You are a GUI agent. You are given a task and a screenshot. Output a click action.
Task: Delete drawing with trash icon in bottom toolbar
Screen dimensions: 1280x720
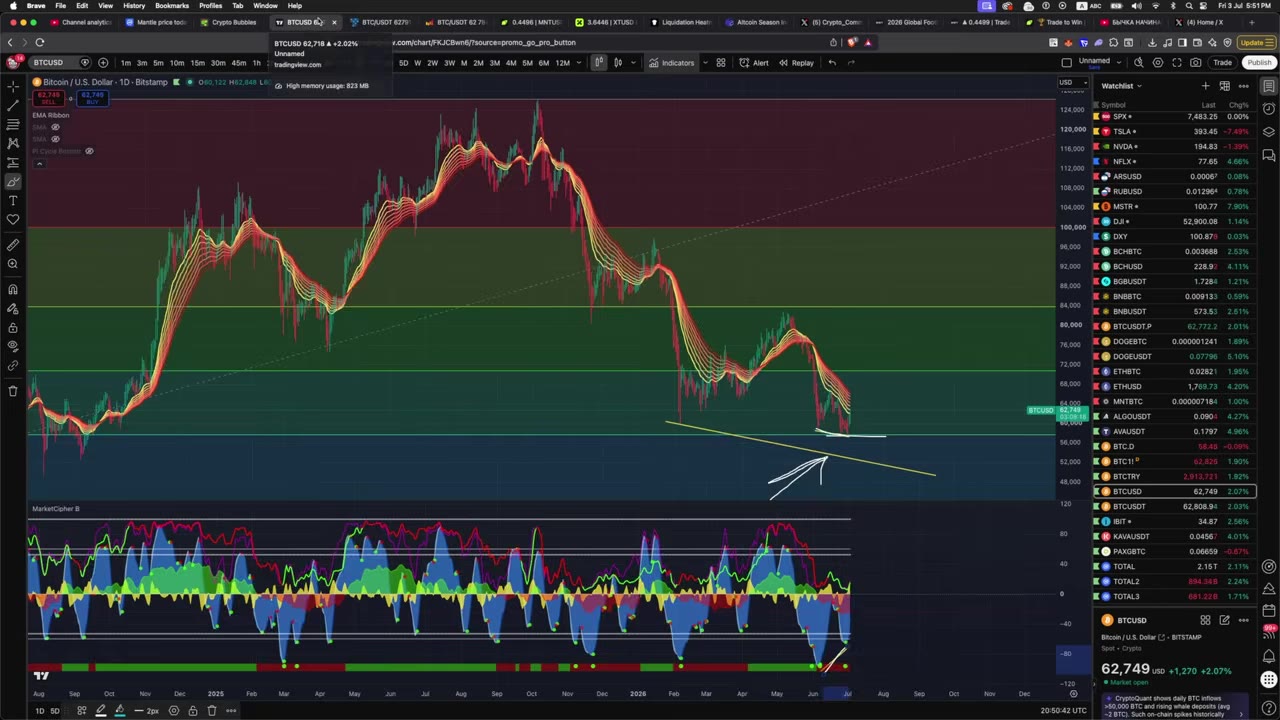click(212, 710)
